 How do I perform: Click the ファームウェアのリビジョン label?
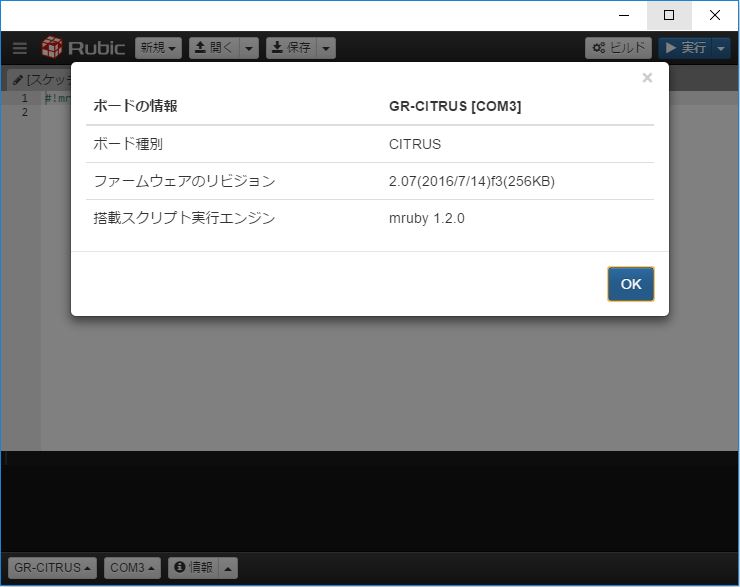(x=185, y=181)
